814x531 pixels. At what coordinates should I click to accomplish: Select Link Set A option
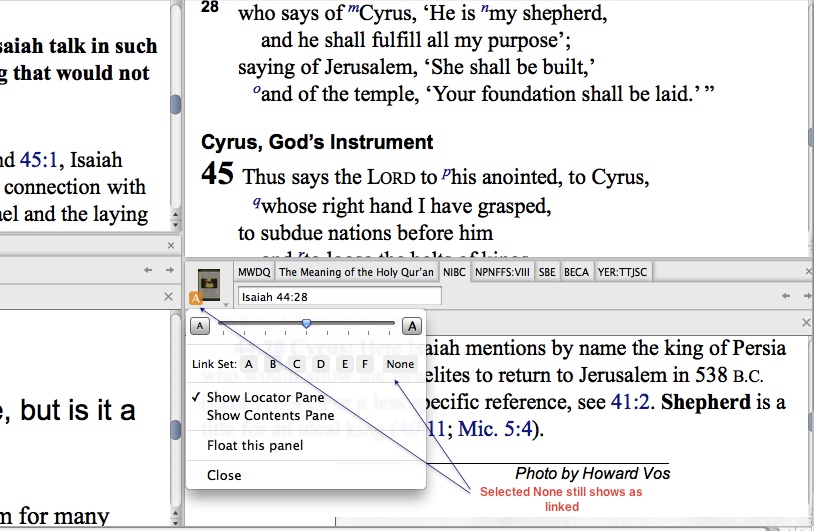tap(248, 365)
